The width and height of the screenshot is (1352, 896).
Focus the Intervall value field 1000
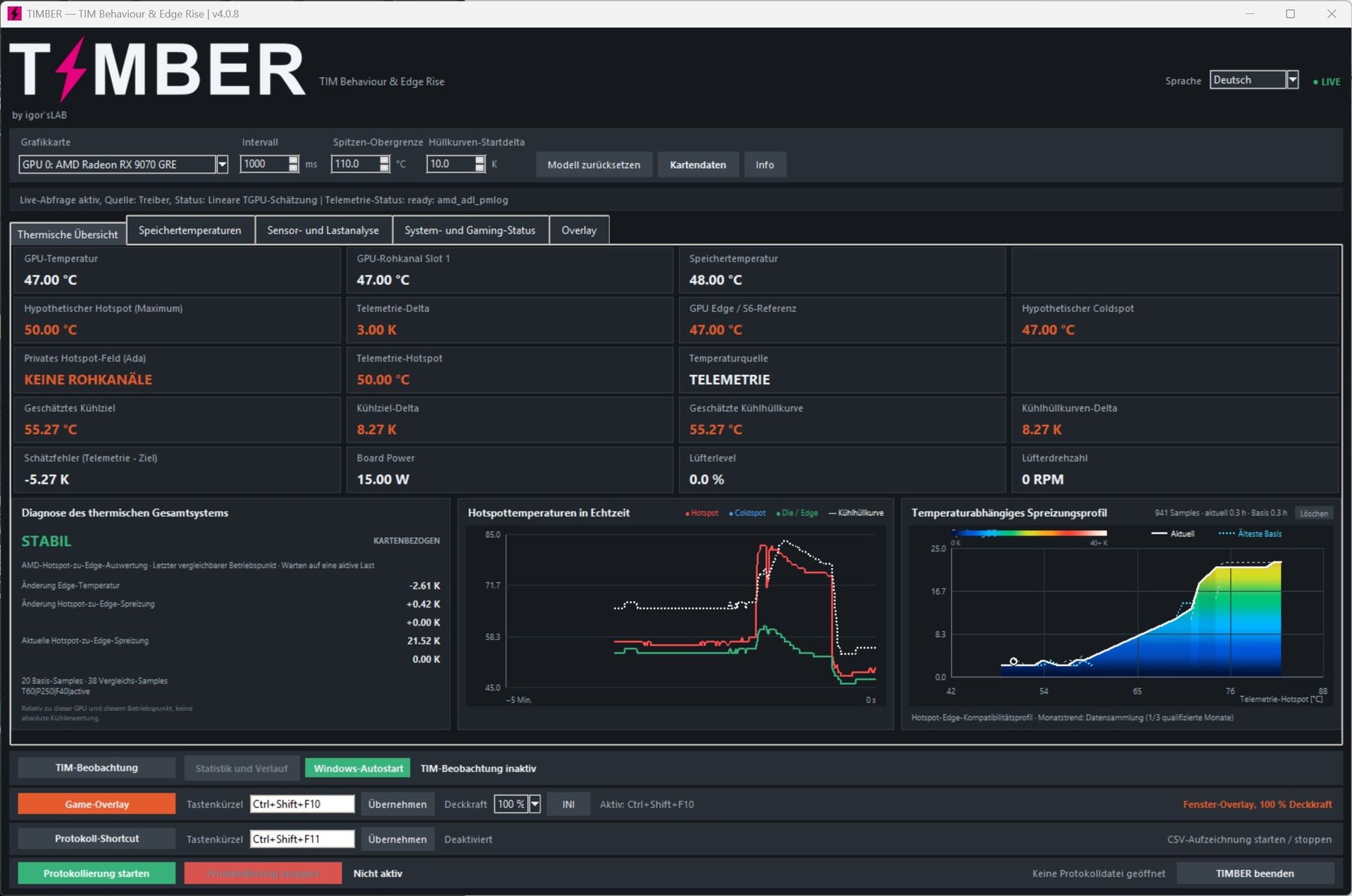264,164
